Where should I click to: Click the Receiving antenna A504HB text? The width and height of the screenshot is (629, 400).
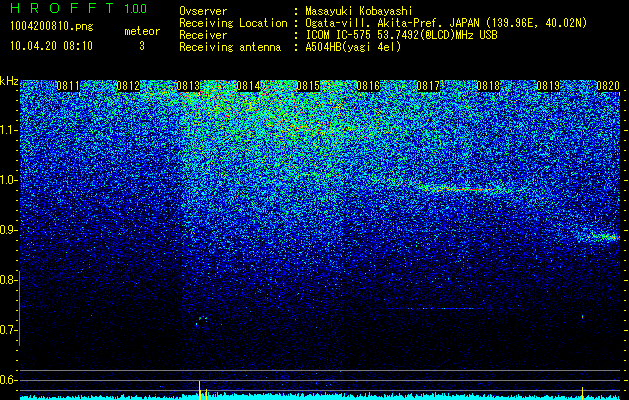click(x=290, y=47)
